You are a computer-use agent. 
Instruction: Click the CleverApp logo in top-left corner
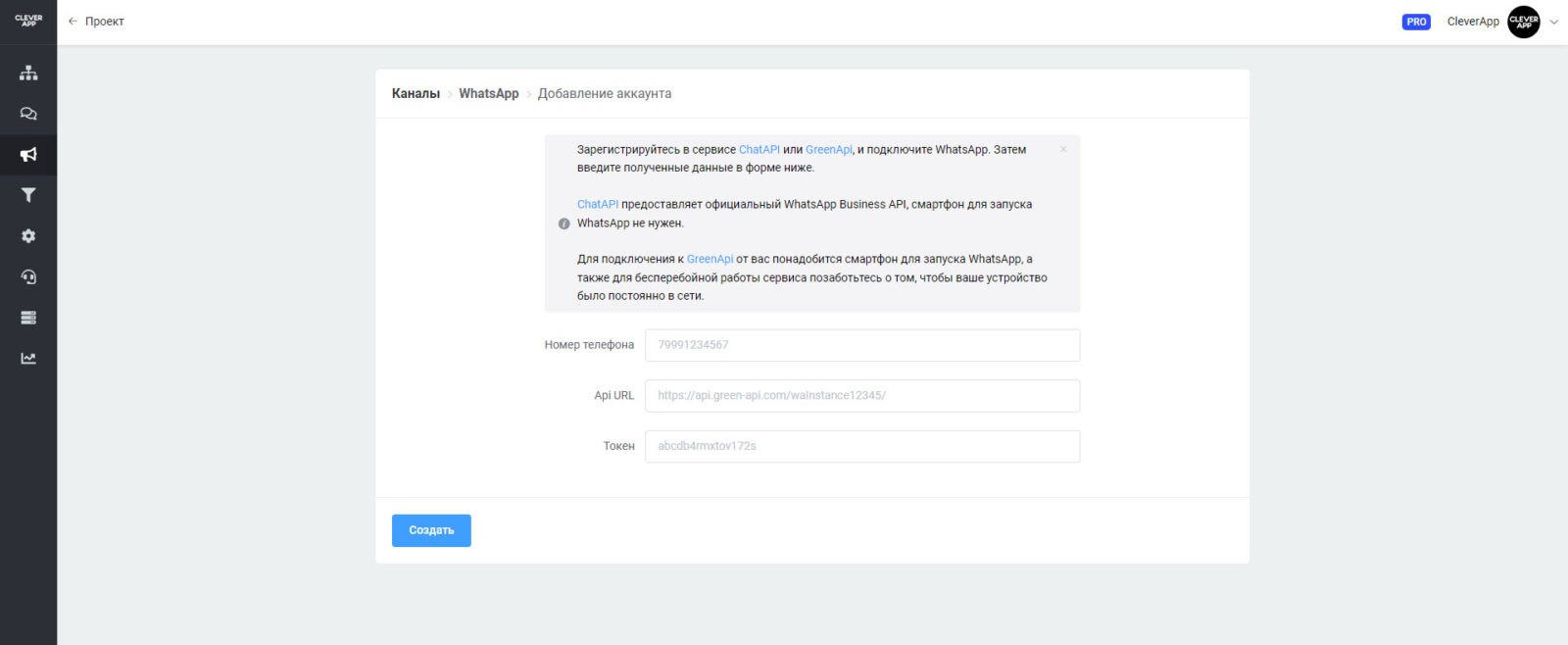[28, 21]
